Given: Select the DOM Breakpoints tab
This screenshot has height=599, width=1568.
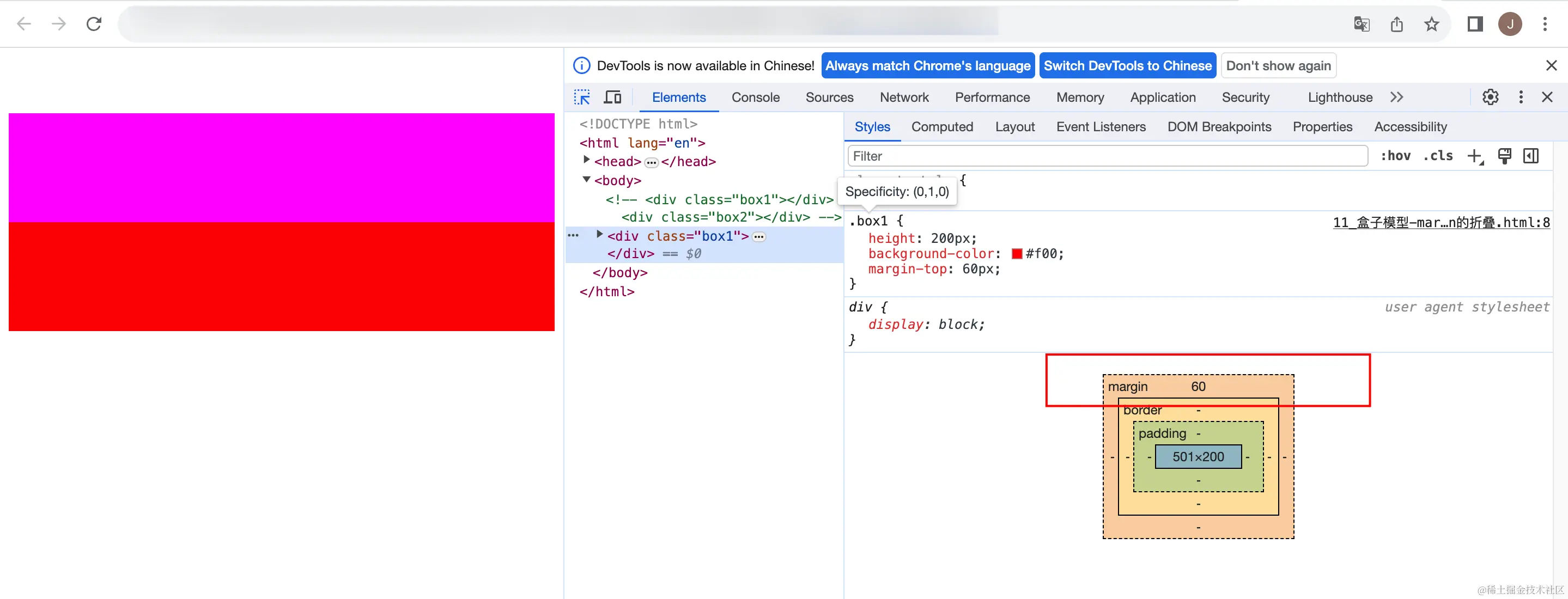Looking at the screenshot, I should (x=1219, y=127).
